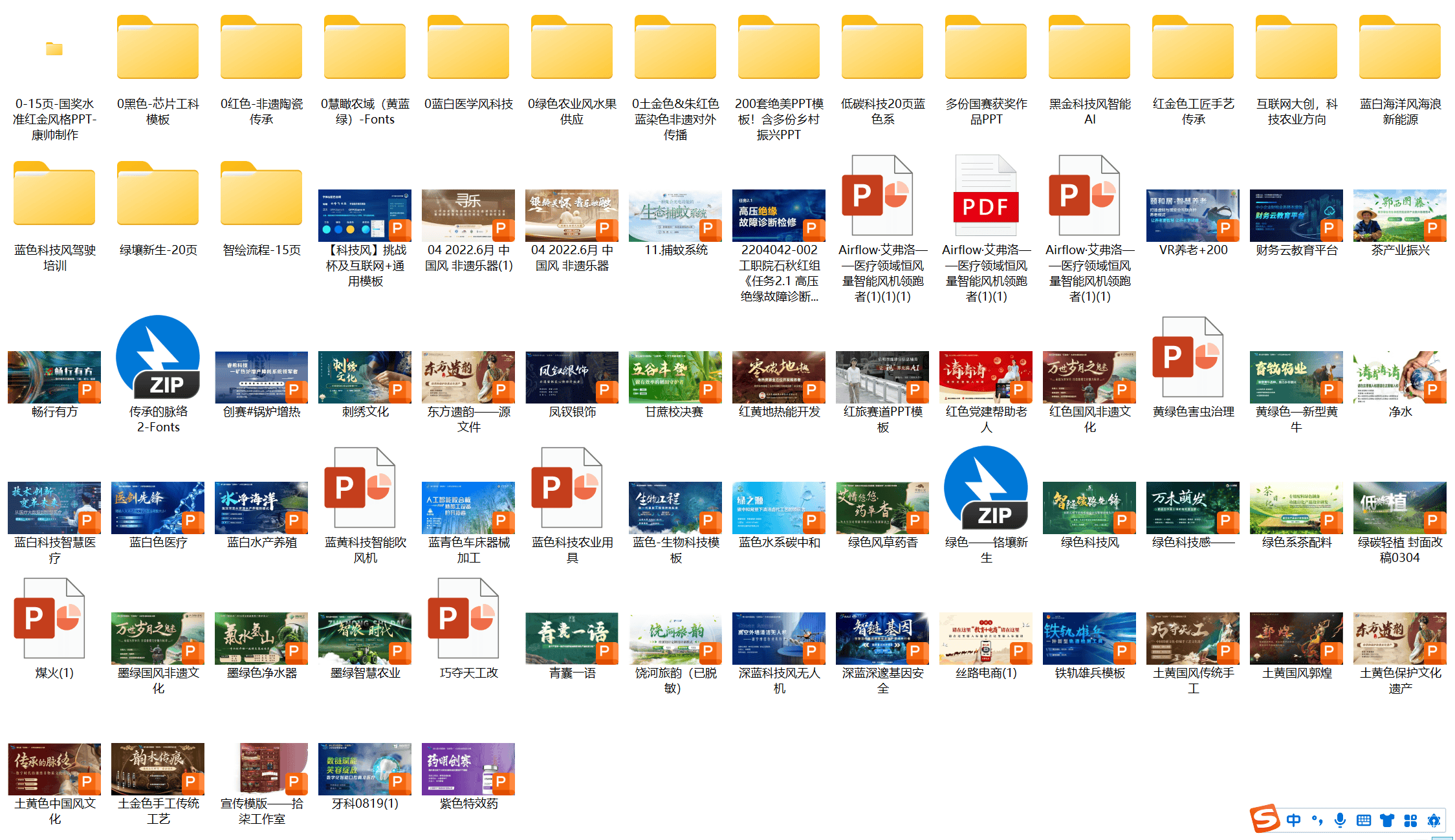Open the skin (shirt) icon in IME toolbar
Screen dimensions: 1455x840
1387,821
